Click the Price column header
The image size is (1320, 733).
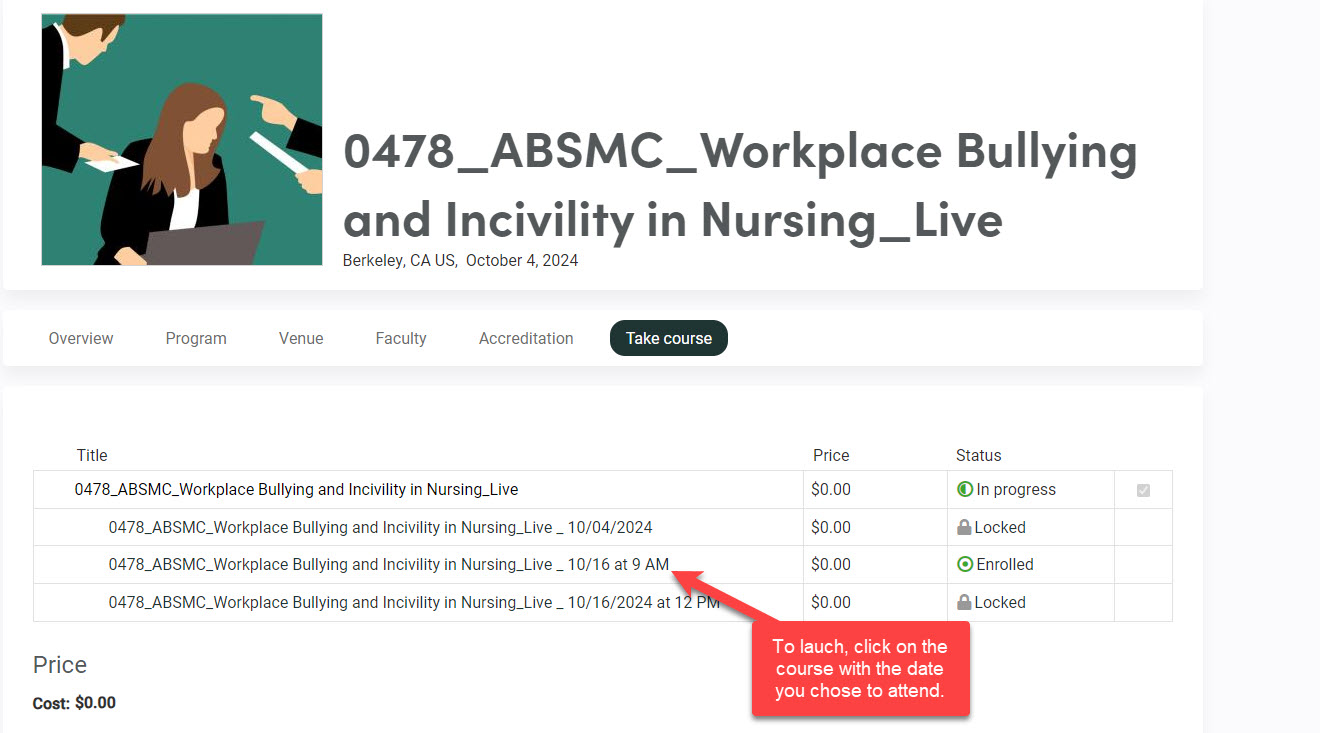click(830, 455)
